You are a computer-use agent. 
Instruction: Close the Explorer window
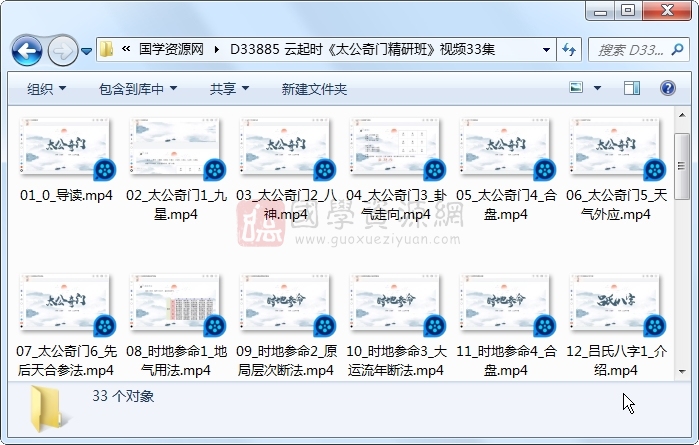point(667,11)
